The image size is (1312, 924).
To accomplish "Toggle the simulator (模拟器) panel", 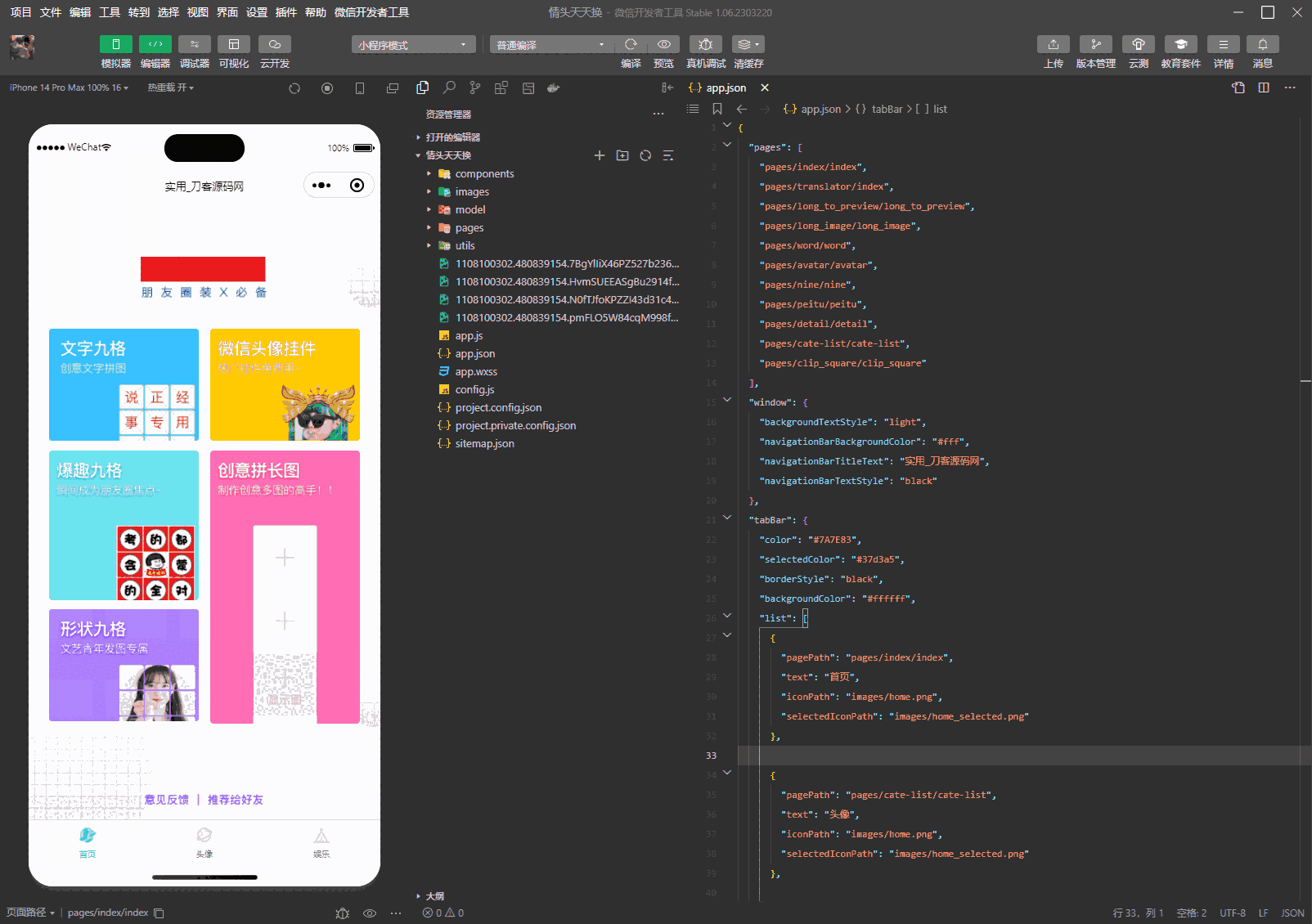I will (x=116, y=45).
